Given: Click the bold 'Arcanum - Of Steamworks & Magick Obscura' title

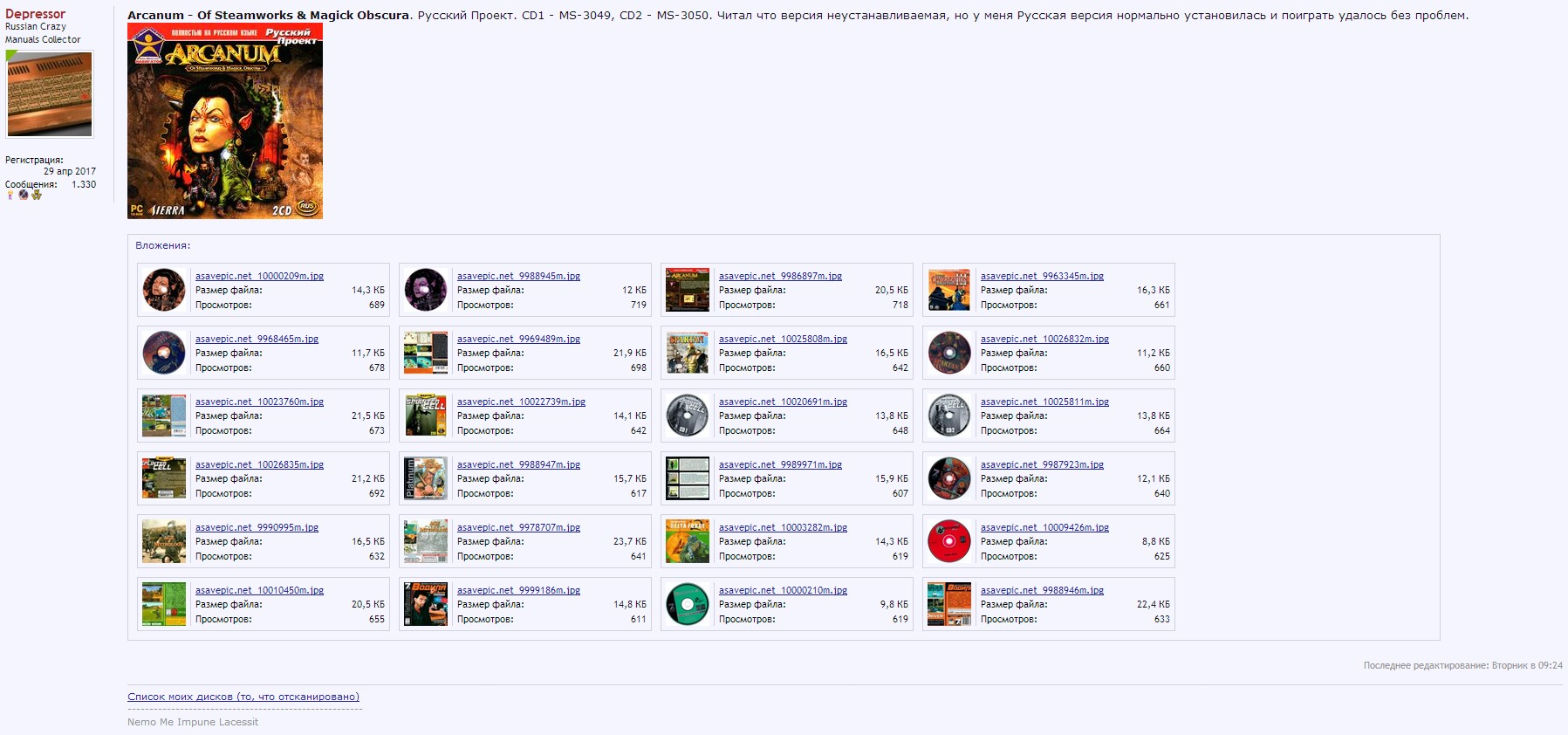Looking at the screenshot, I should [268, 15].
